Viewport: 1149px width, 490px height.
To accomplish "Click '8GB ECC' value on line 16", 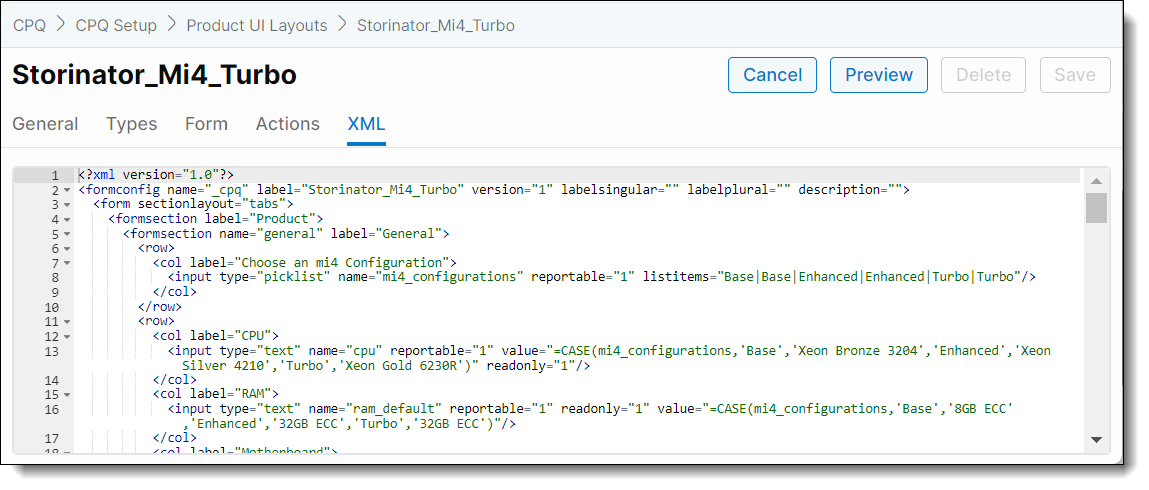I will pyautogui.click(x=980, y=409).
